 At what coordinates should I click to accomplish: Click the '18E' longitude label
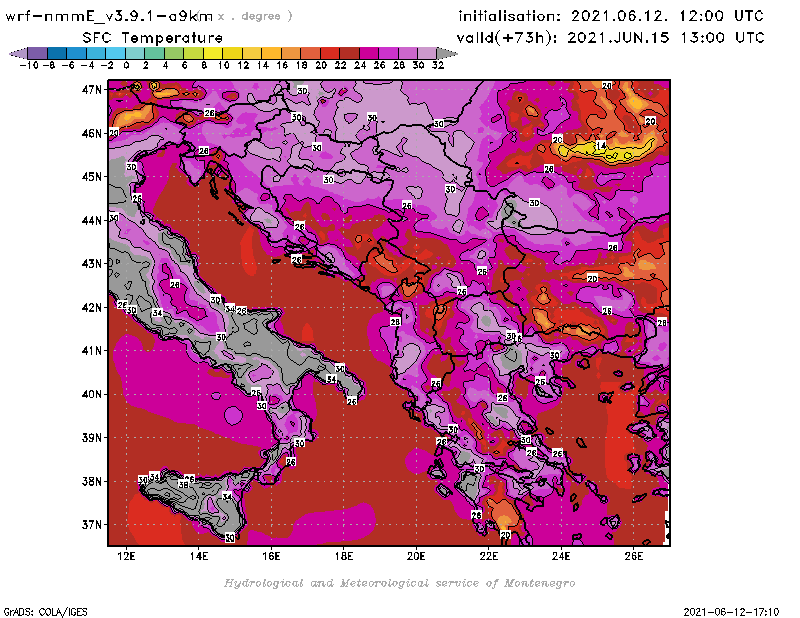(x=343, y=556)
